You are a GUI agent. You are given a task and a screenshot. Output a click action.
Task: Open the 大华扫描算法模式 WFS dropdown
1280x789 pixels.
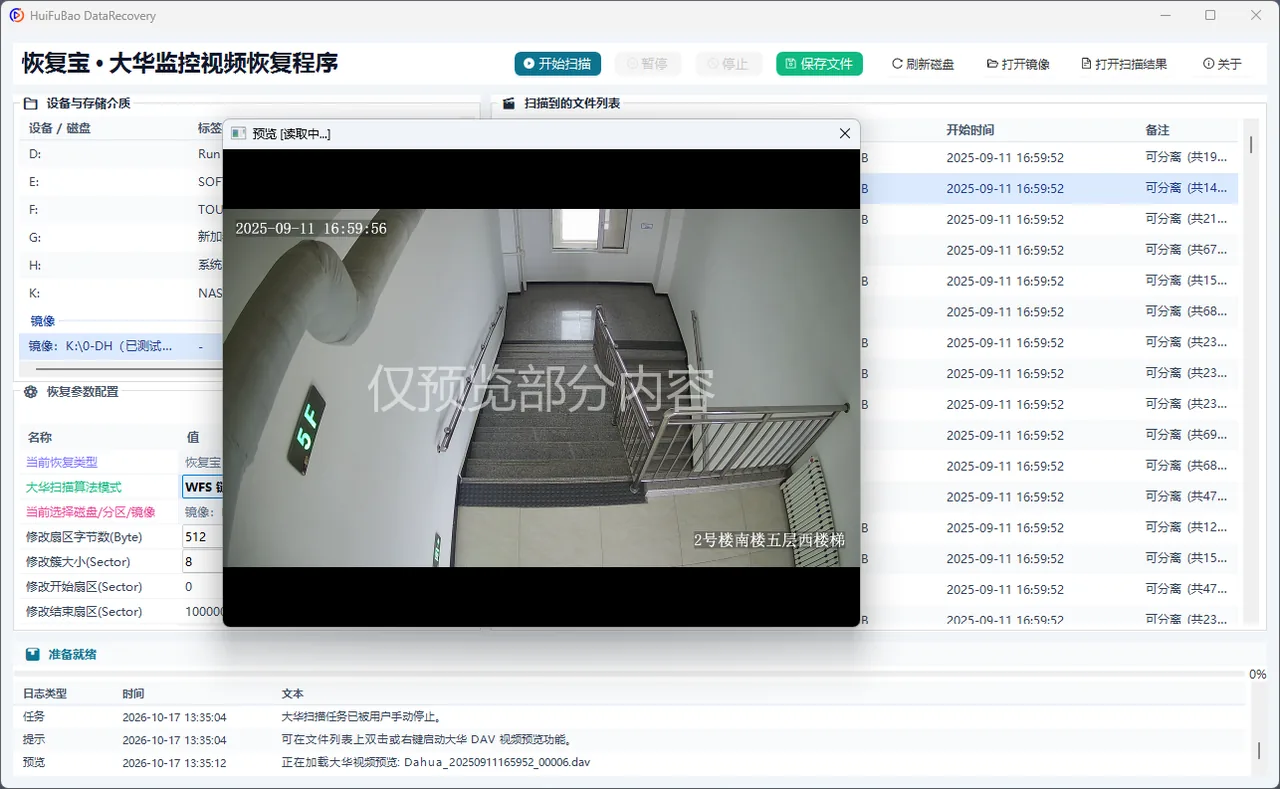click(x=202, y=487)
